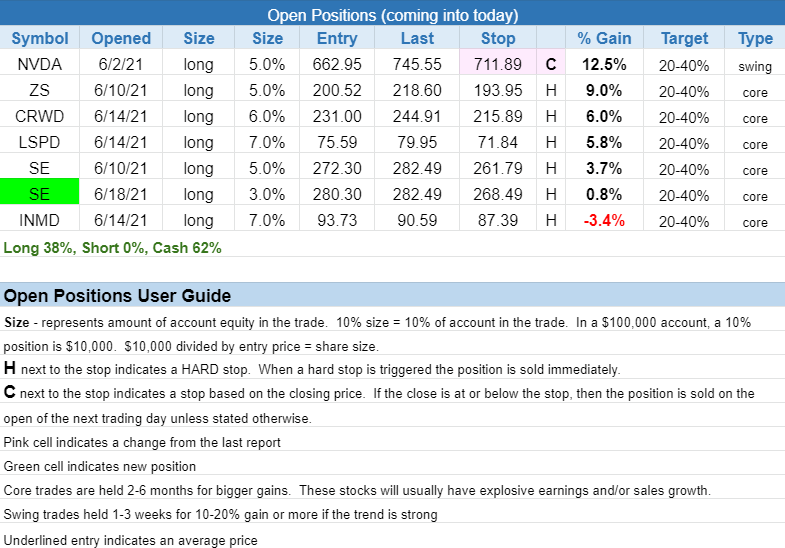The height and width of the screenshot is (548, 785).
Task: Click the Stop column header
Action: pyautogui.click(x=498, y=38)
